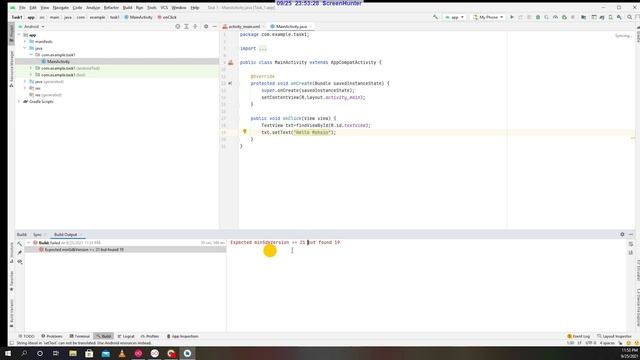The width and height of the screenshot is (640, 360).
Task: Click the onClick breadcrumb in navigation bar
Action: 167,17
